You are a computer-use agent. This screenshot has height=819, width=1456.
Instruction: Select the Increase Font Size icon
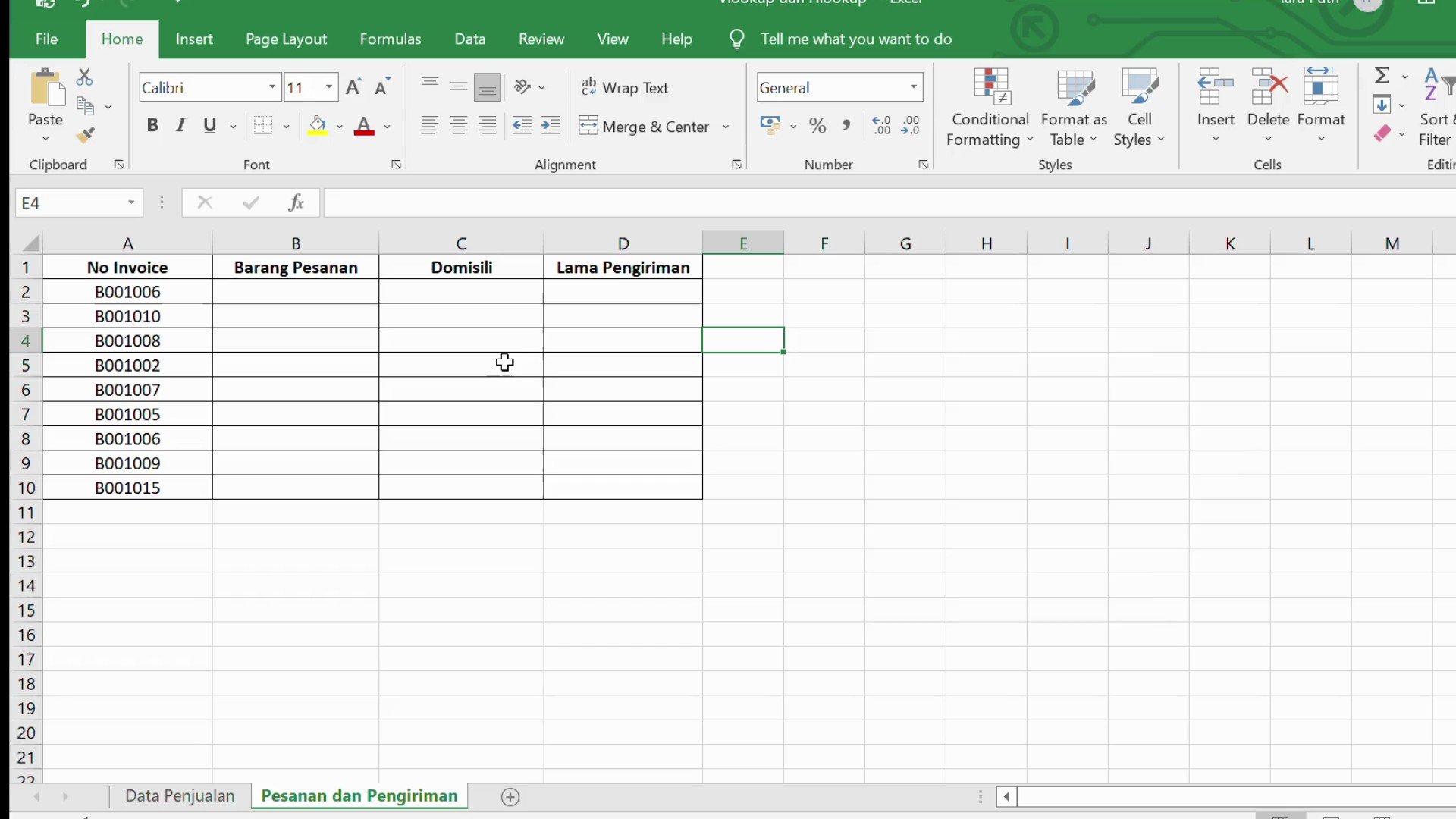click(x=352, y=86)
